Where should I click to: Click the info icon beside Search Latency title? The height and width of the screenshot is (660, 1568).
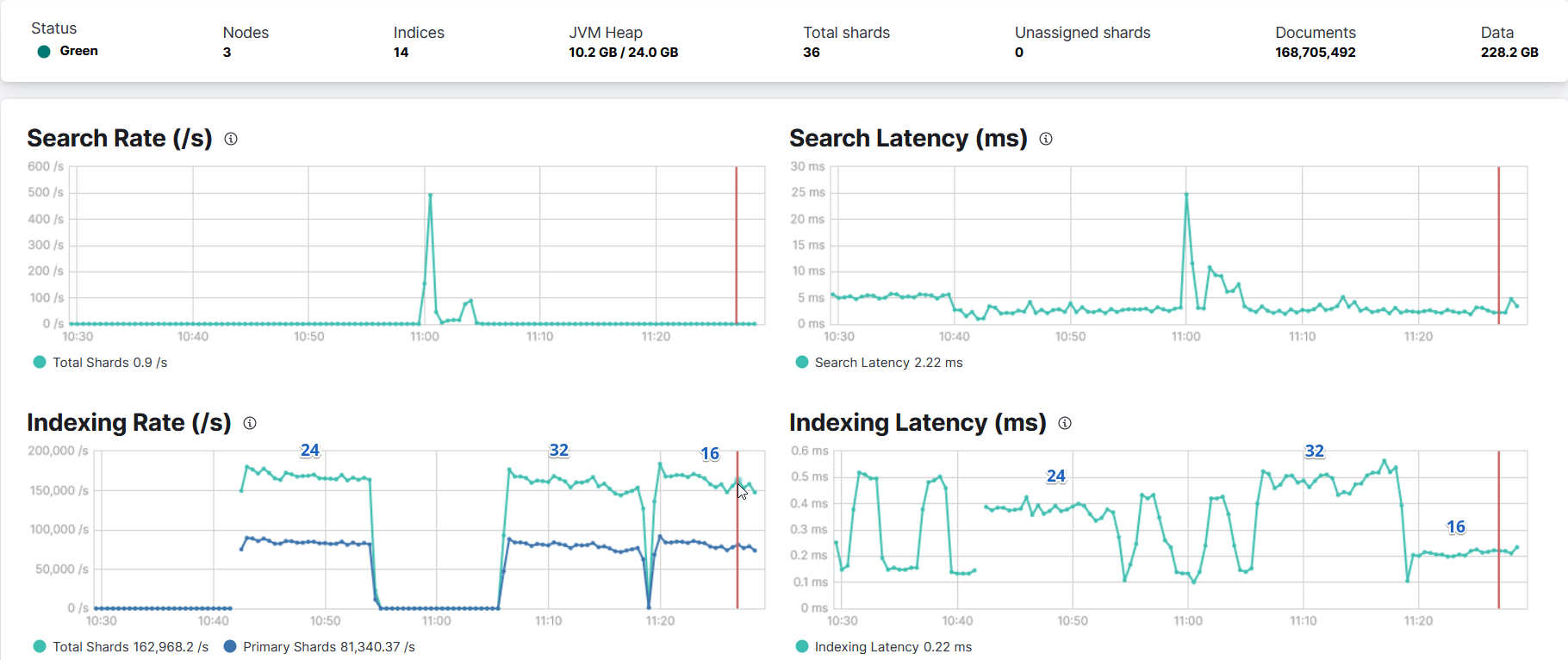point(1046,139)
